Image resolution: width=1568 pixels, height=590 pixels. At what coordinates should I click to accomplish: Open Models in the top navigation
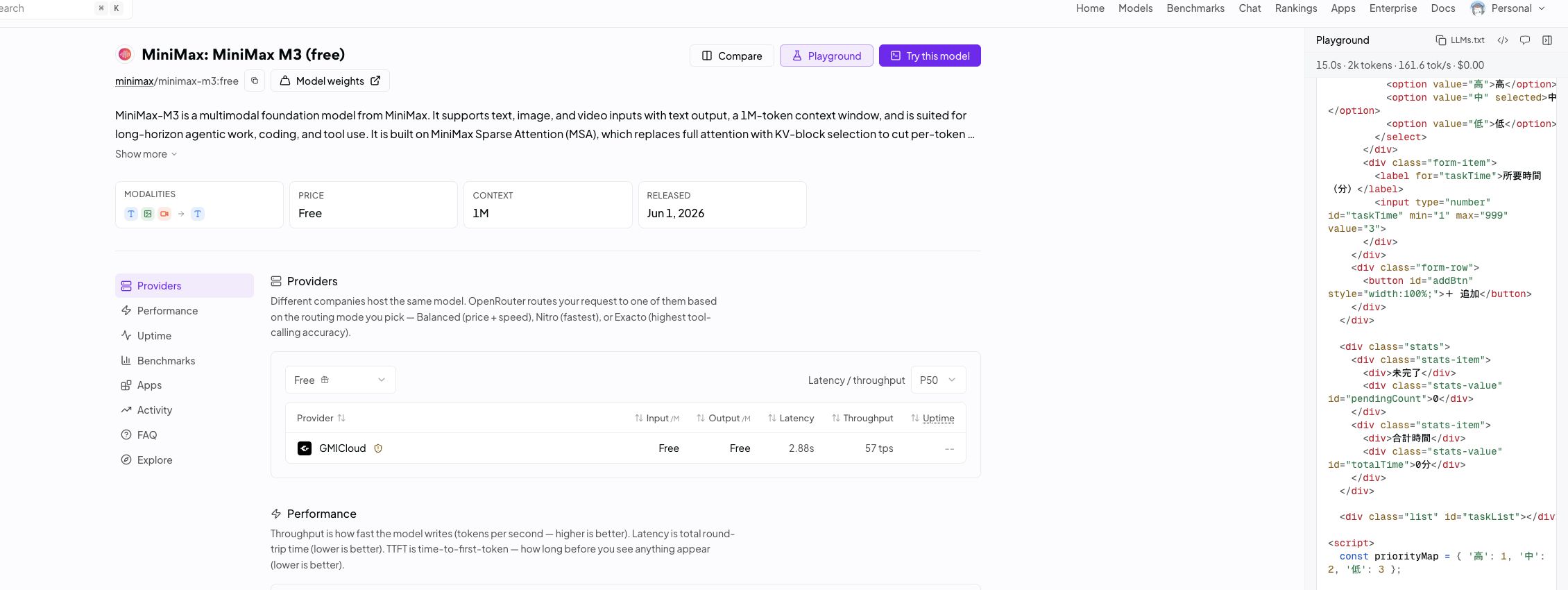(1136, 8)
